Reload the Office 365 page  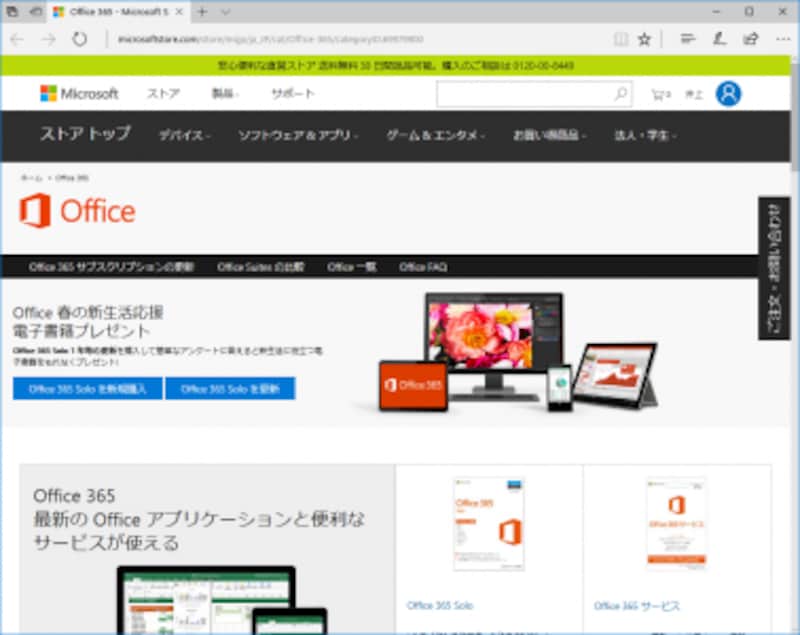coord(80,39)
